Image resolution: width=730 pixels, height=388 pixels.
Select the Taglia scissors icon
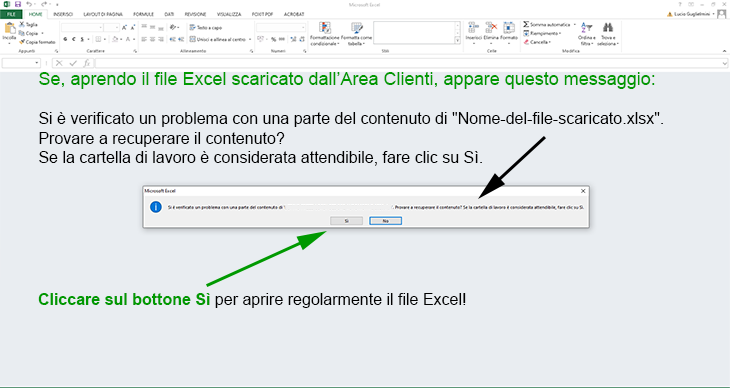21,24
